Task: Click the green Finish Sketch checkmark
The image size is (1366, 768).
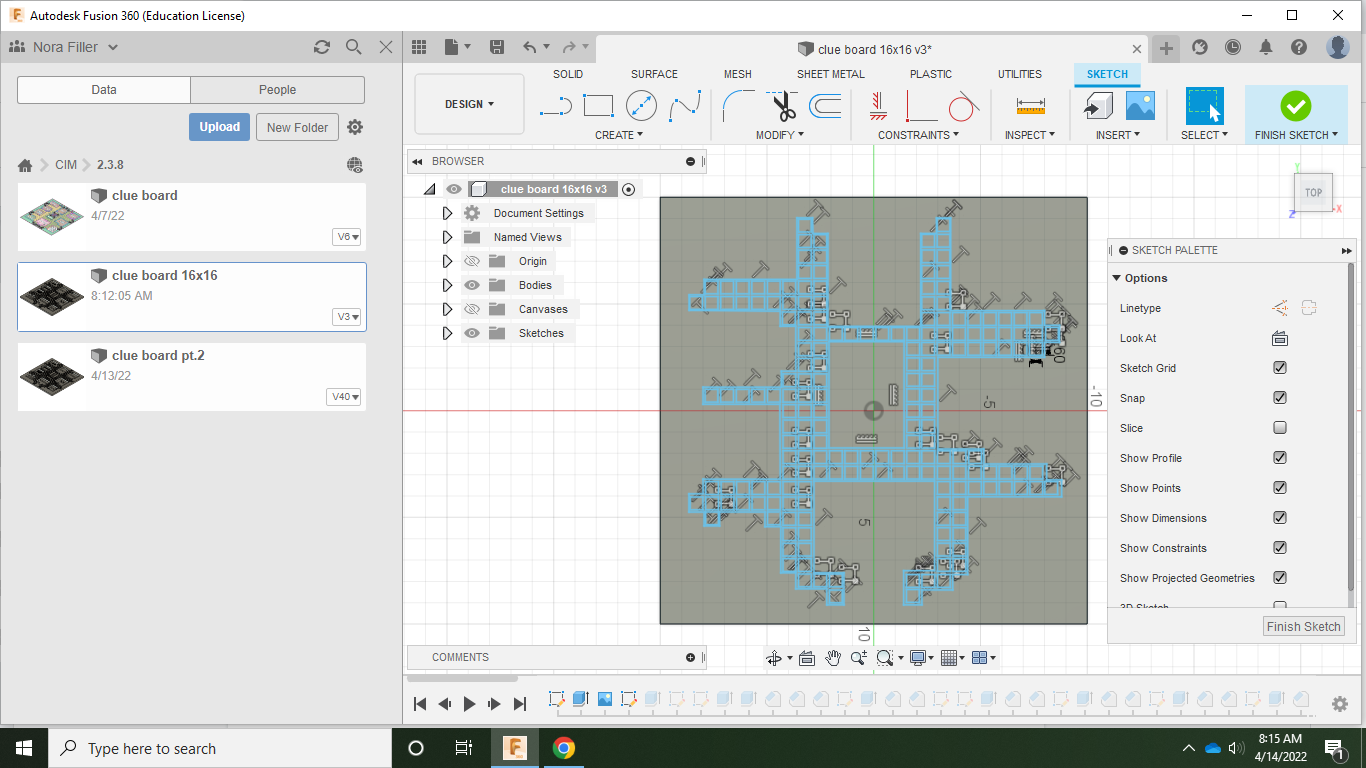Action: click(x=1295, y=105)
